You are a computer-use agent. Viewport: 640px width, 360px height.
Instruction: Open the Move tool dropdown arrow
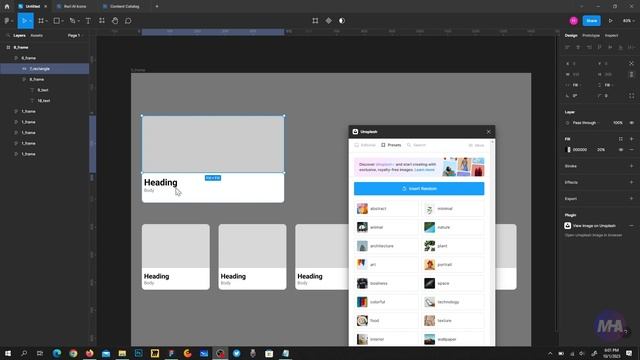pyautogui.click(x=30, y=21)
